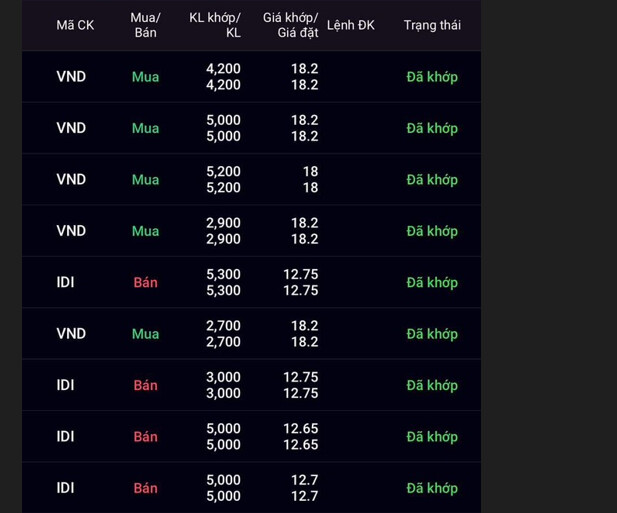Select the Lệnh ĐK column header

click(x=351, y=25)
